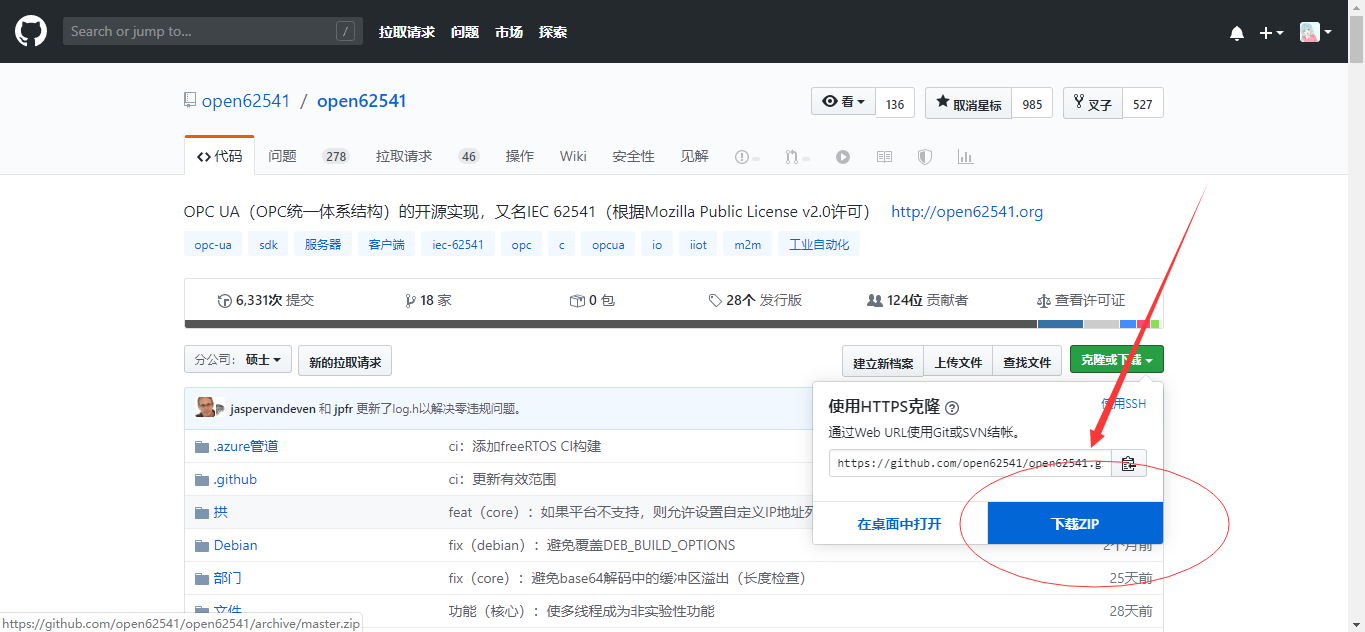Open the notifications bell icon
This screenshot has width=1365, height=632.
pos(1236,31)
